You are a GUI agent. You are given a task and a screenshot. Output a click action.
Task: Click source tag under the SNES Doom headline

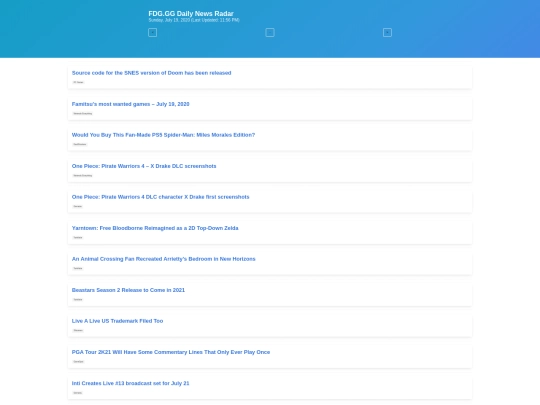point(78,82)
